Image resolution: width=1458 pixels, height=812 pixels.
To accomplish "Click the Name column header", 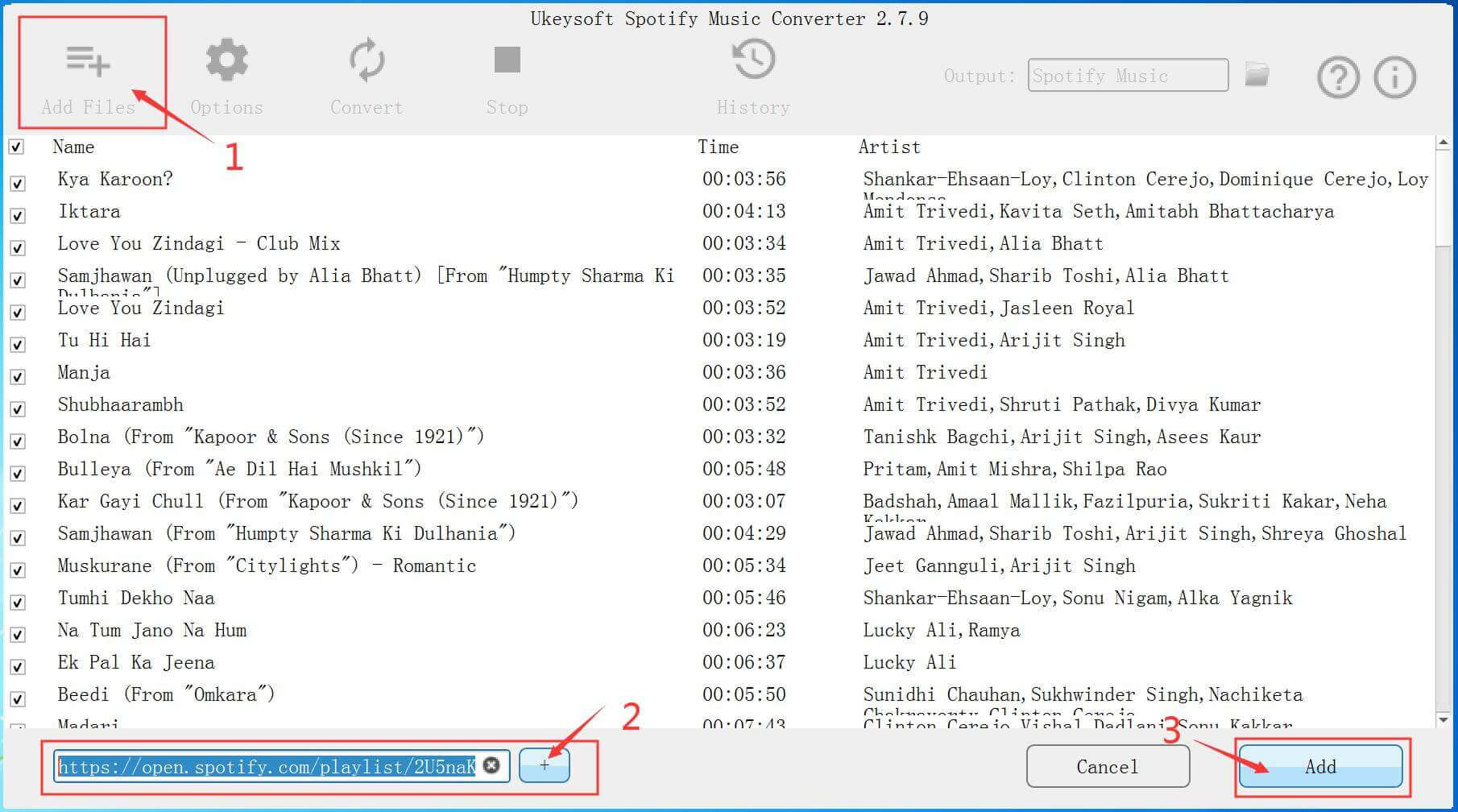I will click(x=73, y=147).
